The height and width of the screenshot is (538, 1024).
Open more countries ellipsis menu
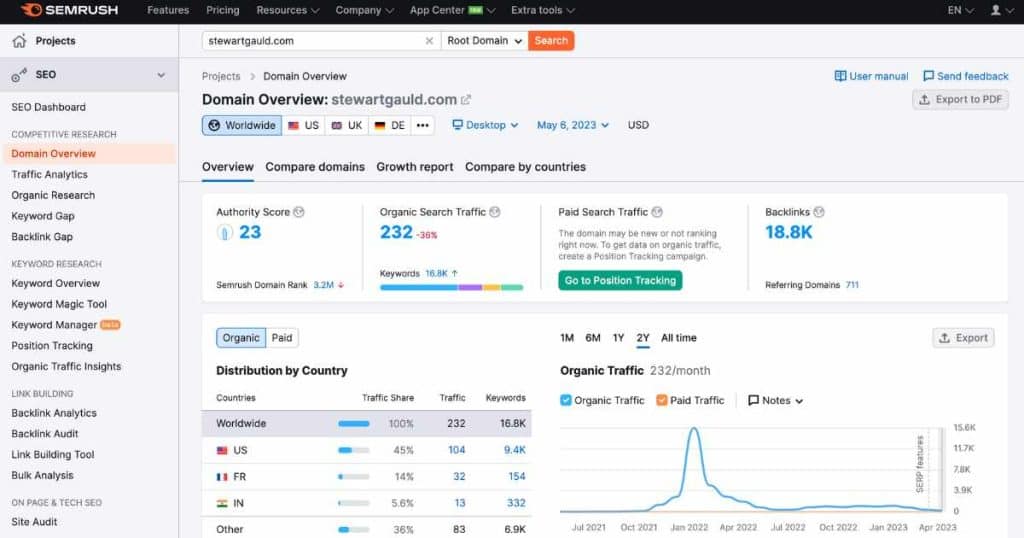[423, 125]
